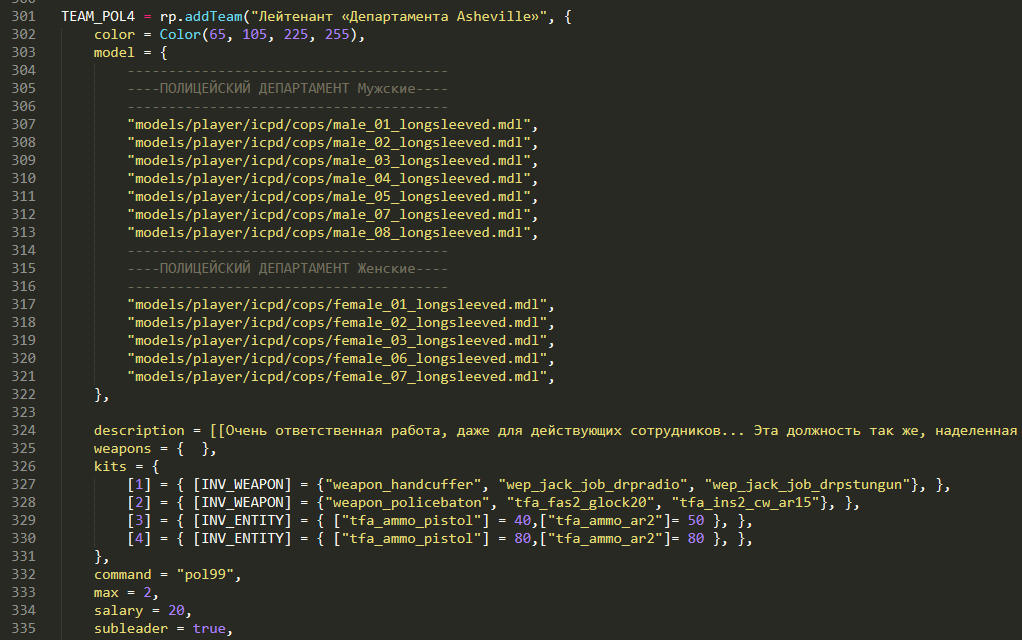Click the closing brace on line 331
The image size is (1022, 640).
[97, 556]
